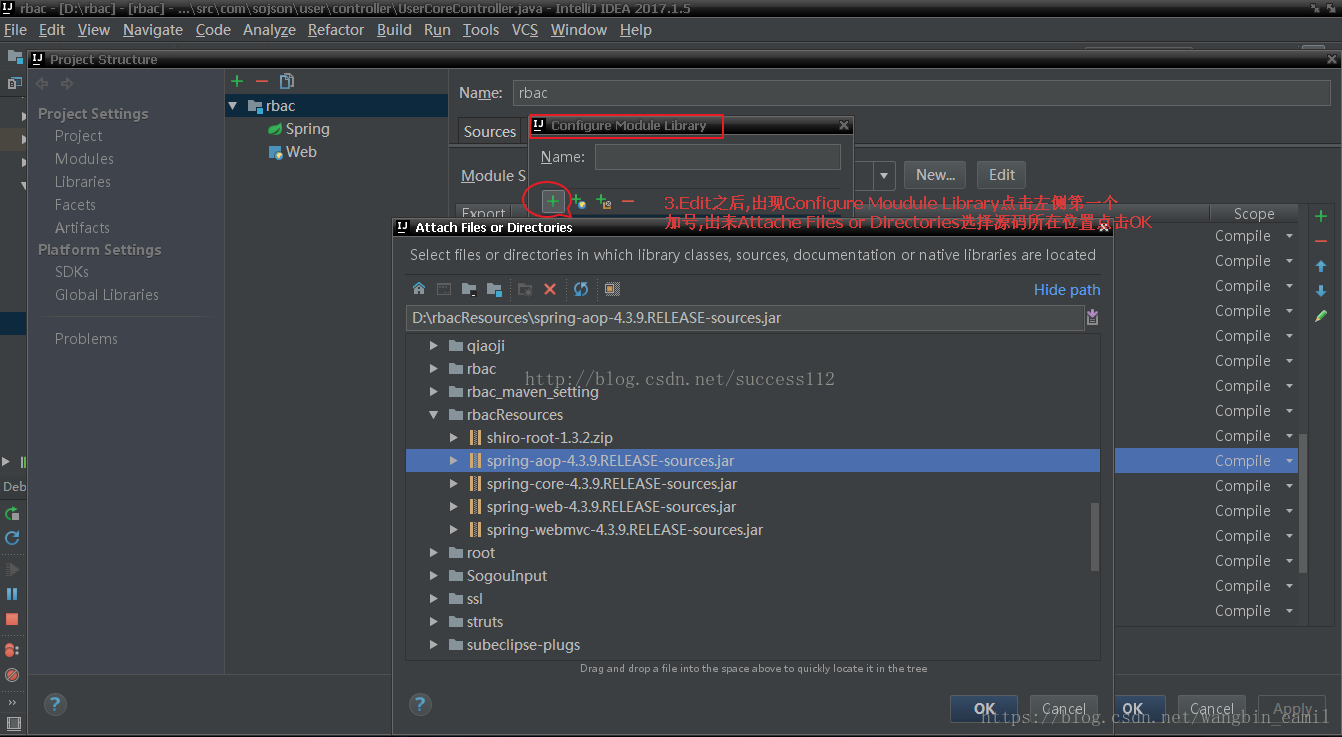
Task: Select Libraries under Project Settings
Action: pos(83,182)
